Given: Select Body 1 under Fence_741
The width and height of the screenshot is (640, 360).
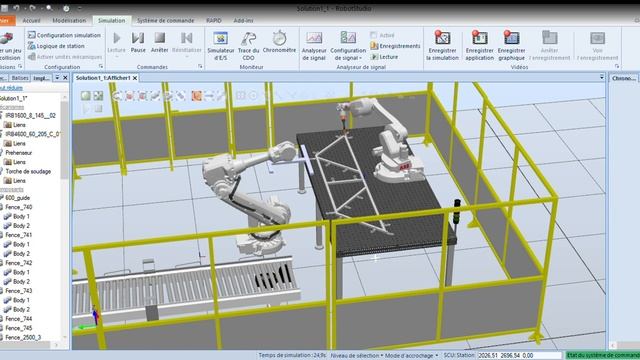Looking at the screenshot, I should [21, 244].
